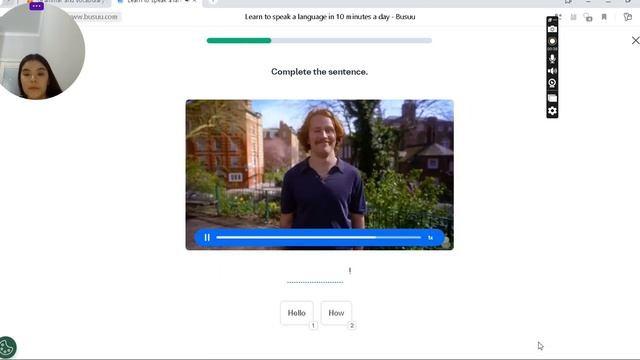Click the round record button in the recorder toolbar
The image size is (640, 360).
click(552, 41)
